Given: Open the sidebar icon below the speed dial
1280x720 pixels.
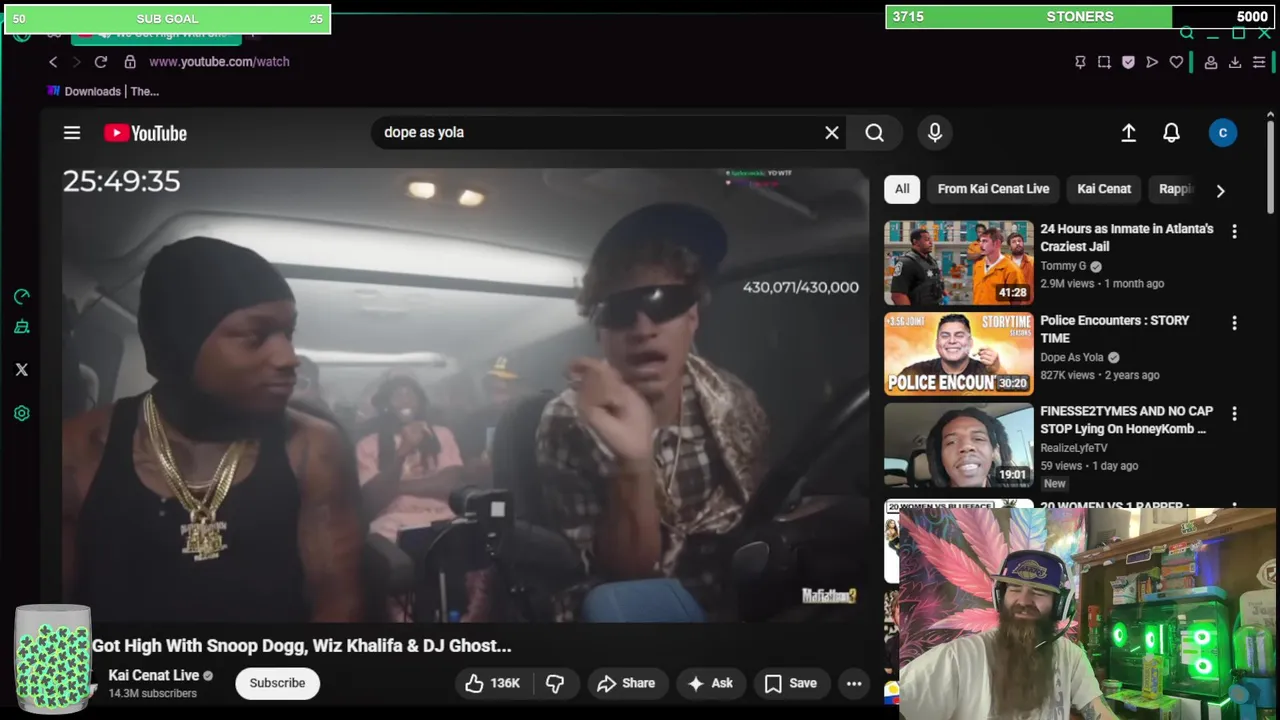Looking at the screenshot, I should pos(22,327).
